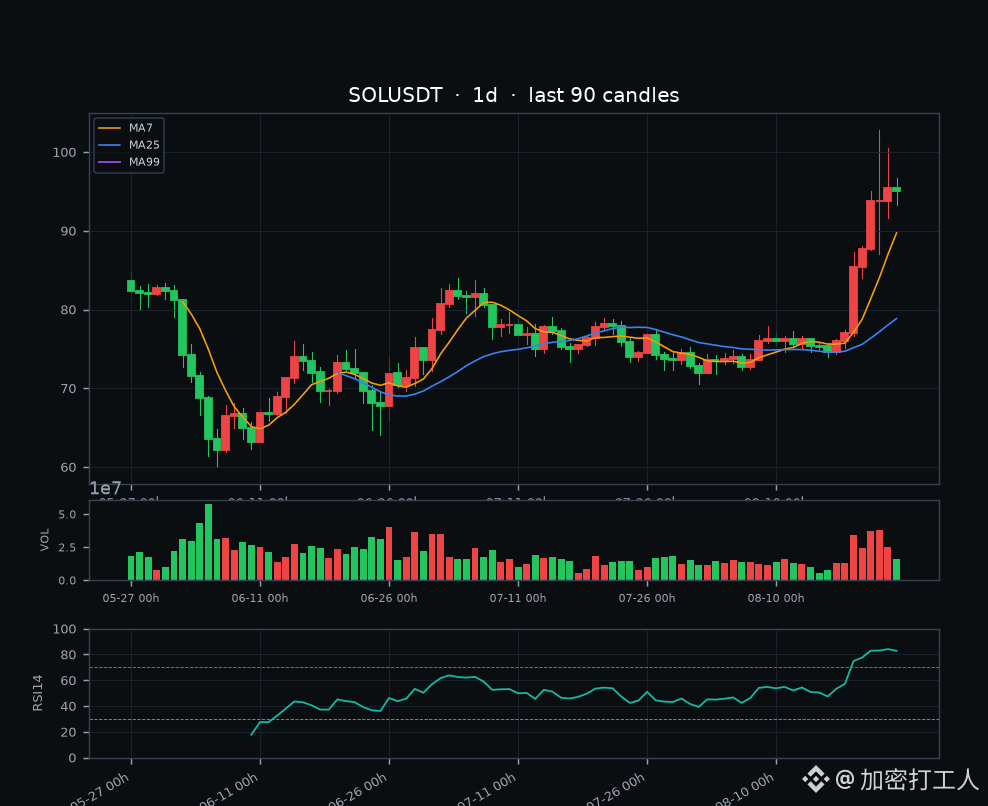
Task: Click the 08-10 00h volume date label
Action: click(x=776, y=598)
